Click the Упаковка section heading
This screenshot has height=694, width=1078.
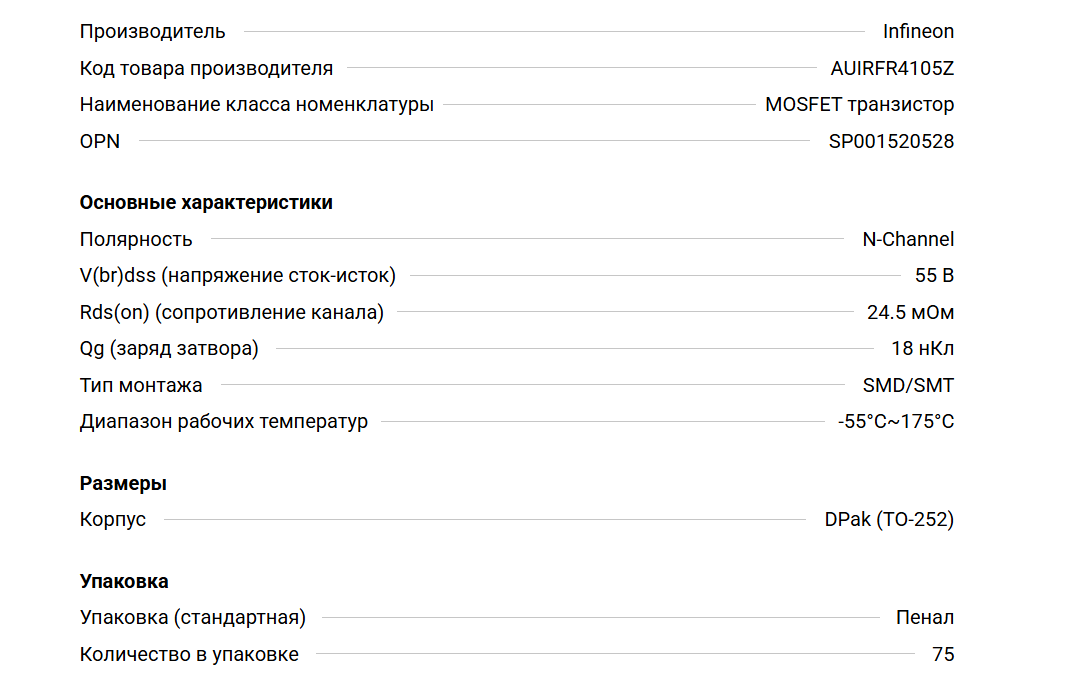(124, 581)
